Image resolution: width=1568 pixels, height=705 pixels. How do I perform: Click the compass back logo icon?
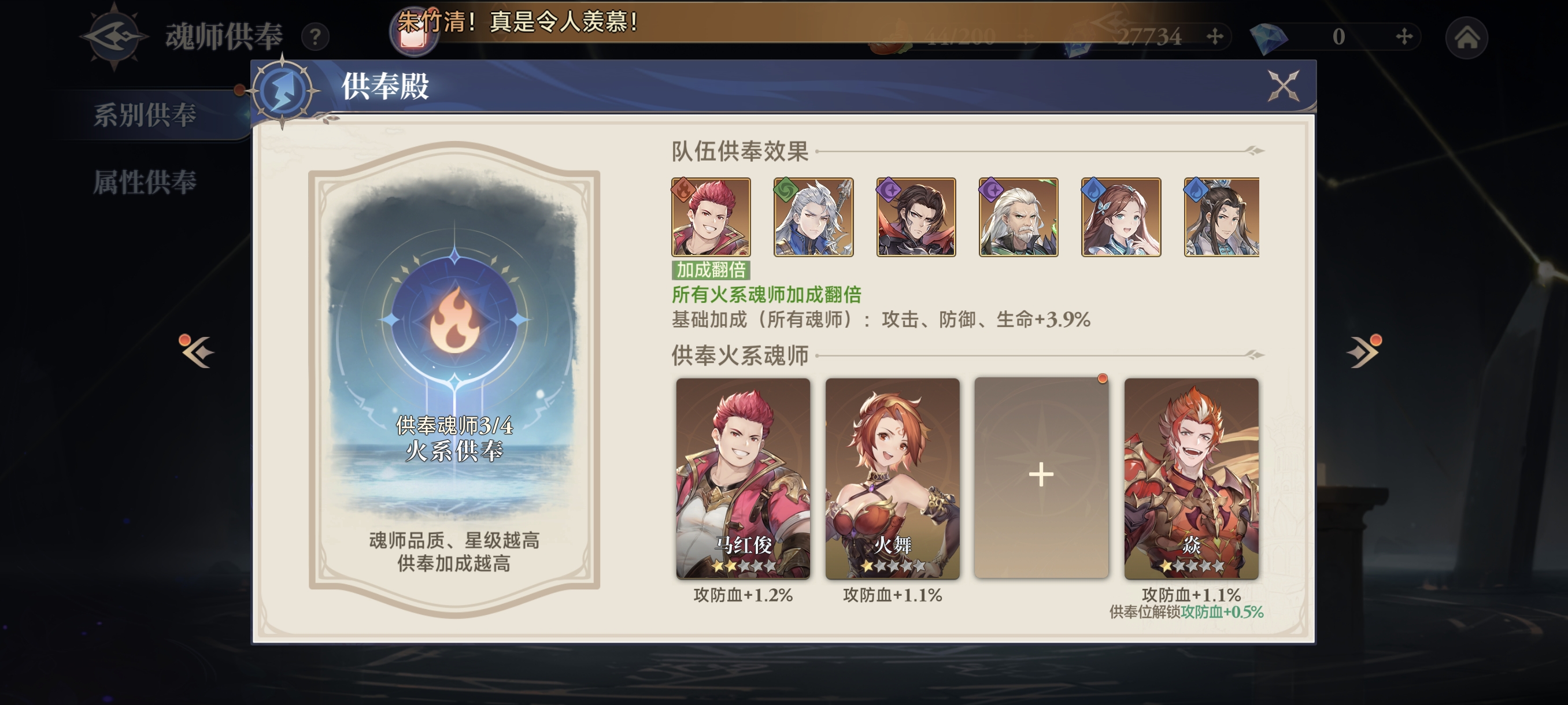115,36
